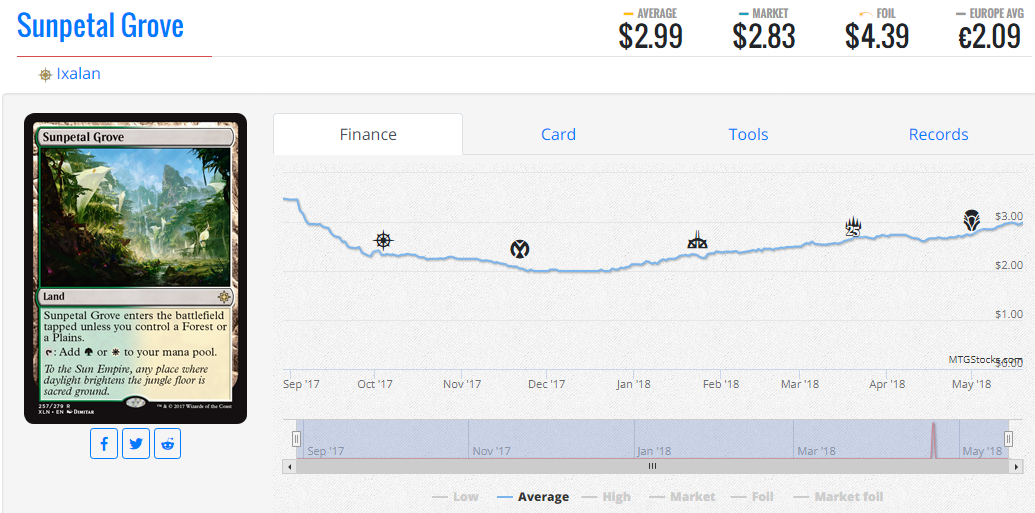Click the right range selector handle
The image size is (1035, 513).
click(1009, 439)
